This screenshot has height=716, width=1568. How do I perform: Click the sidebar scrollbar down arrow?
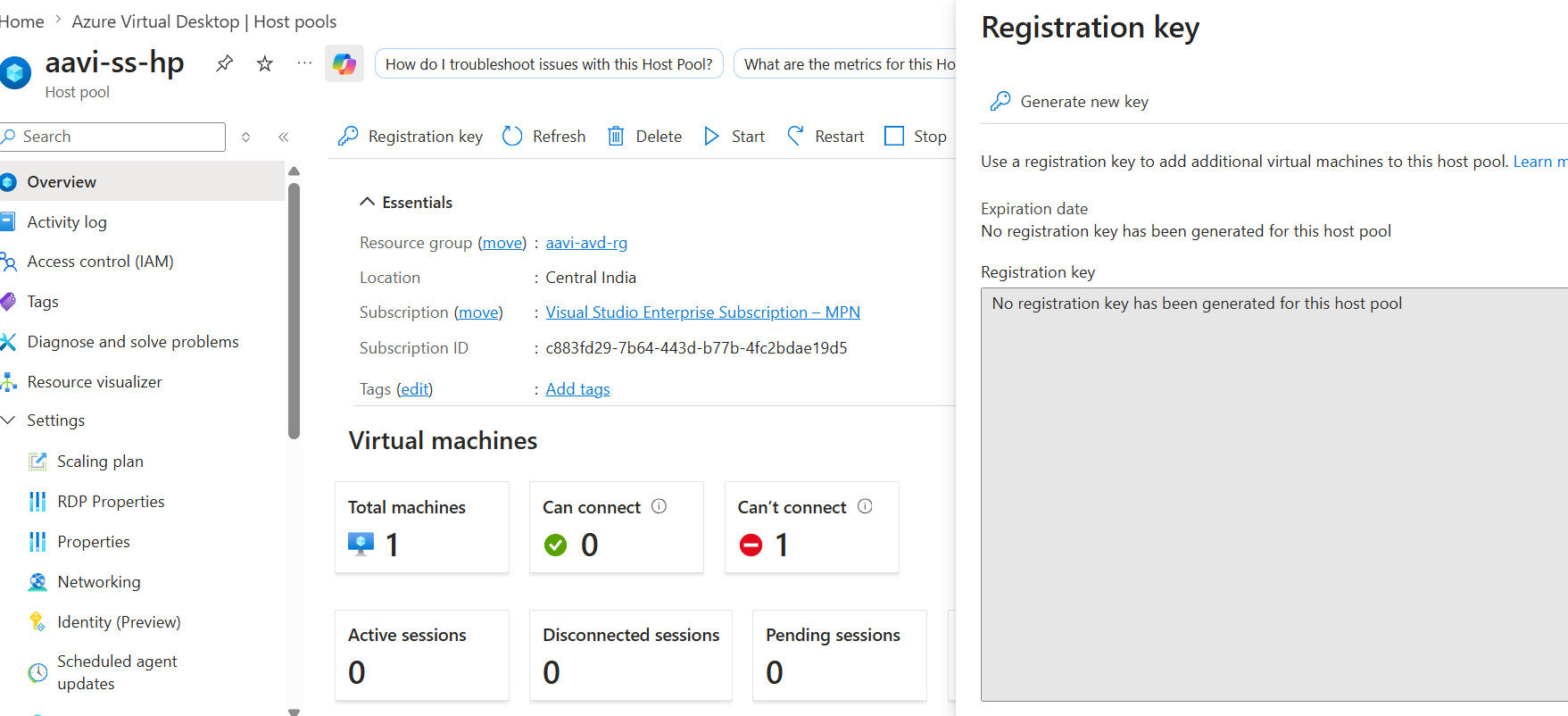click(294, 711)
